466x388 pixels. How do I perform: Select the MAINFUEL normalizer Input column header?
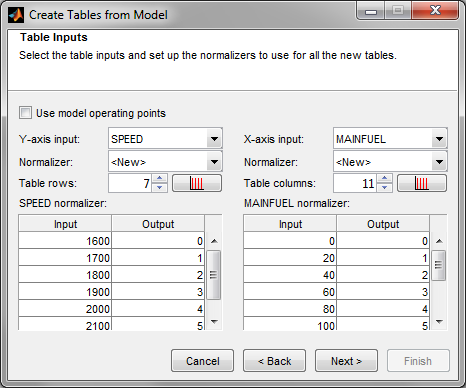pyautogui.click(x=290, y=224)
